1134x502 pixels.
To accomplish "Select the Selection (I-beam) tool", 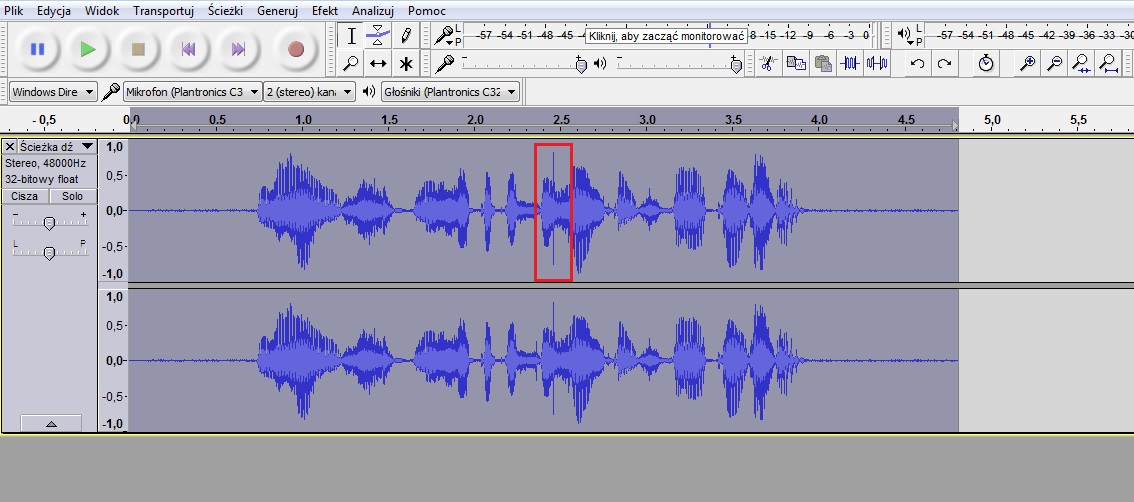I will [351, 35].
